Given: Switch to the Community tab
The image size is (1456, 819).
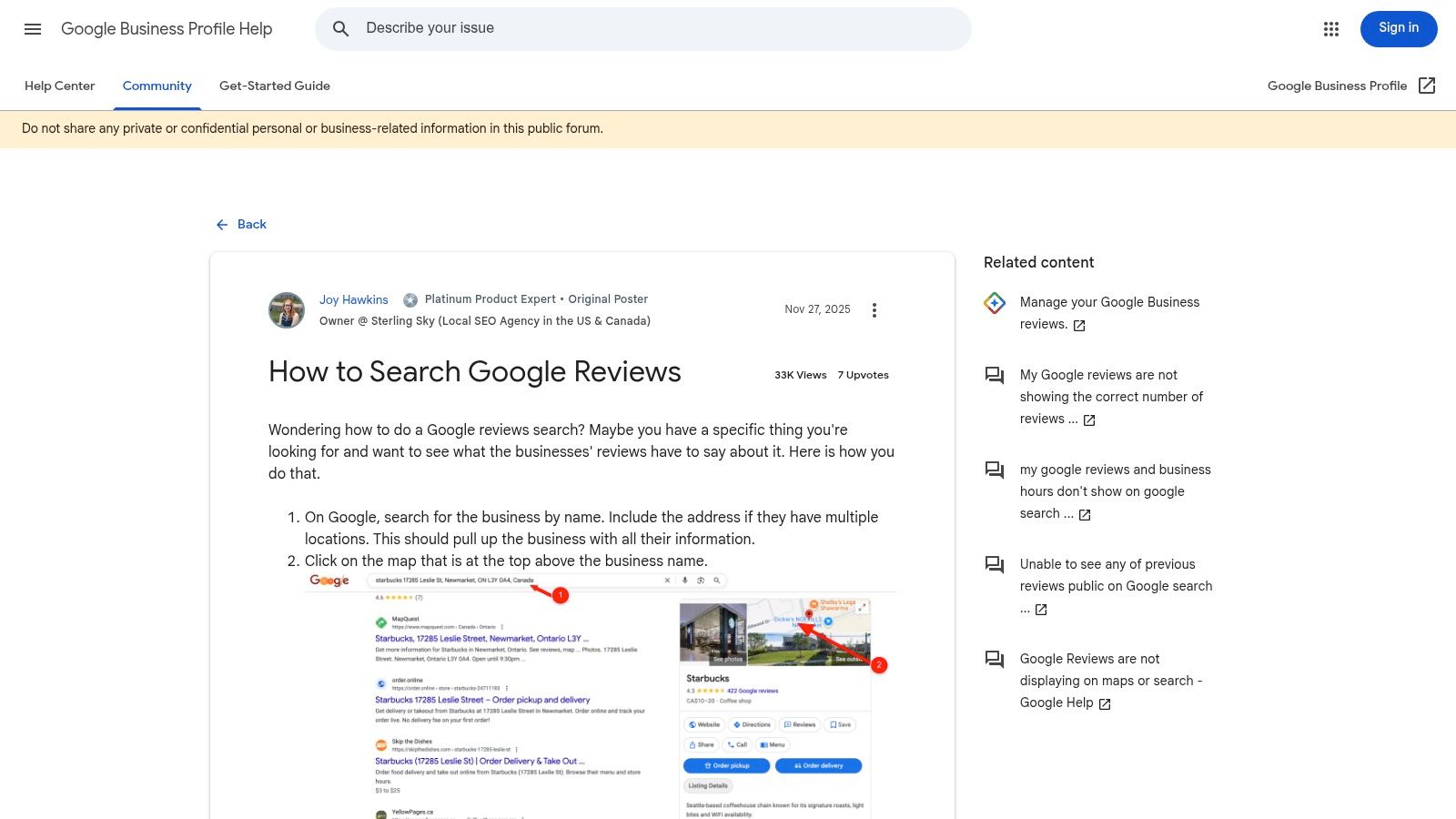Looking at the screenshot, I should pos(157,86).
